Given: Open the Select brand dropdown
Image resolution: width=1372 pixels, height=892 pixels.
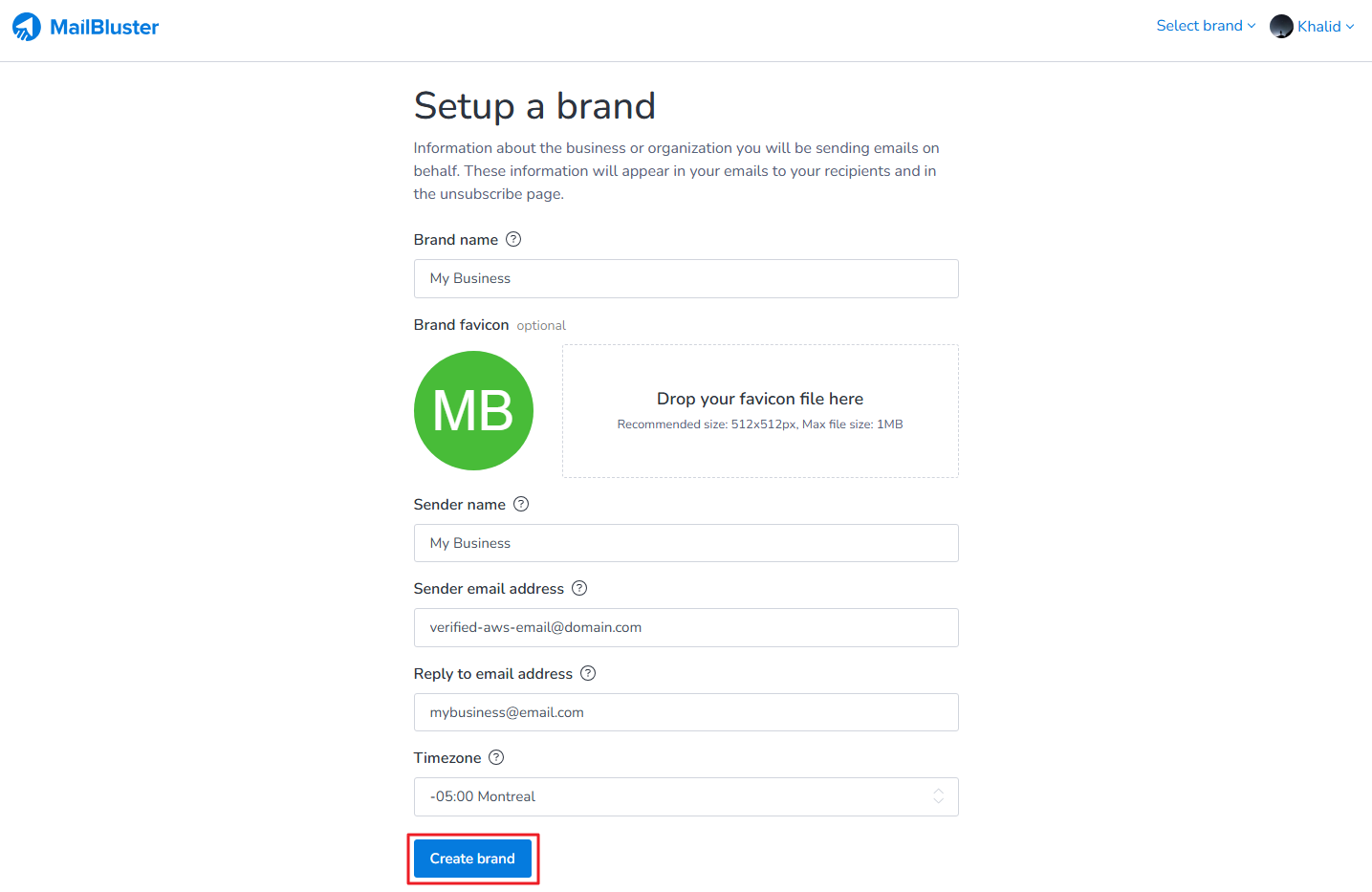Looking at the screenshot, I should (1199, 26).
